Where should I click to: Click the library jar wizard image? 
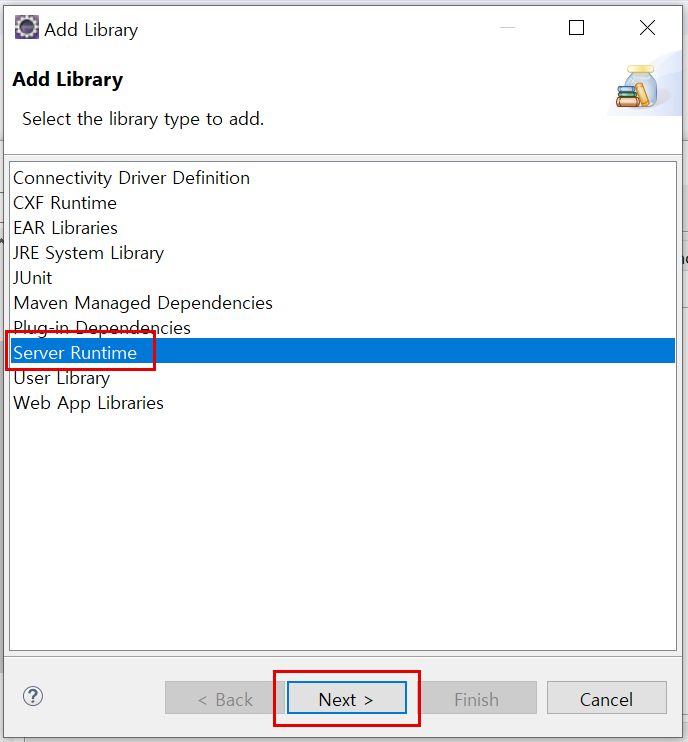pos(637,87)
